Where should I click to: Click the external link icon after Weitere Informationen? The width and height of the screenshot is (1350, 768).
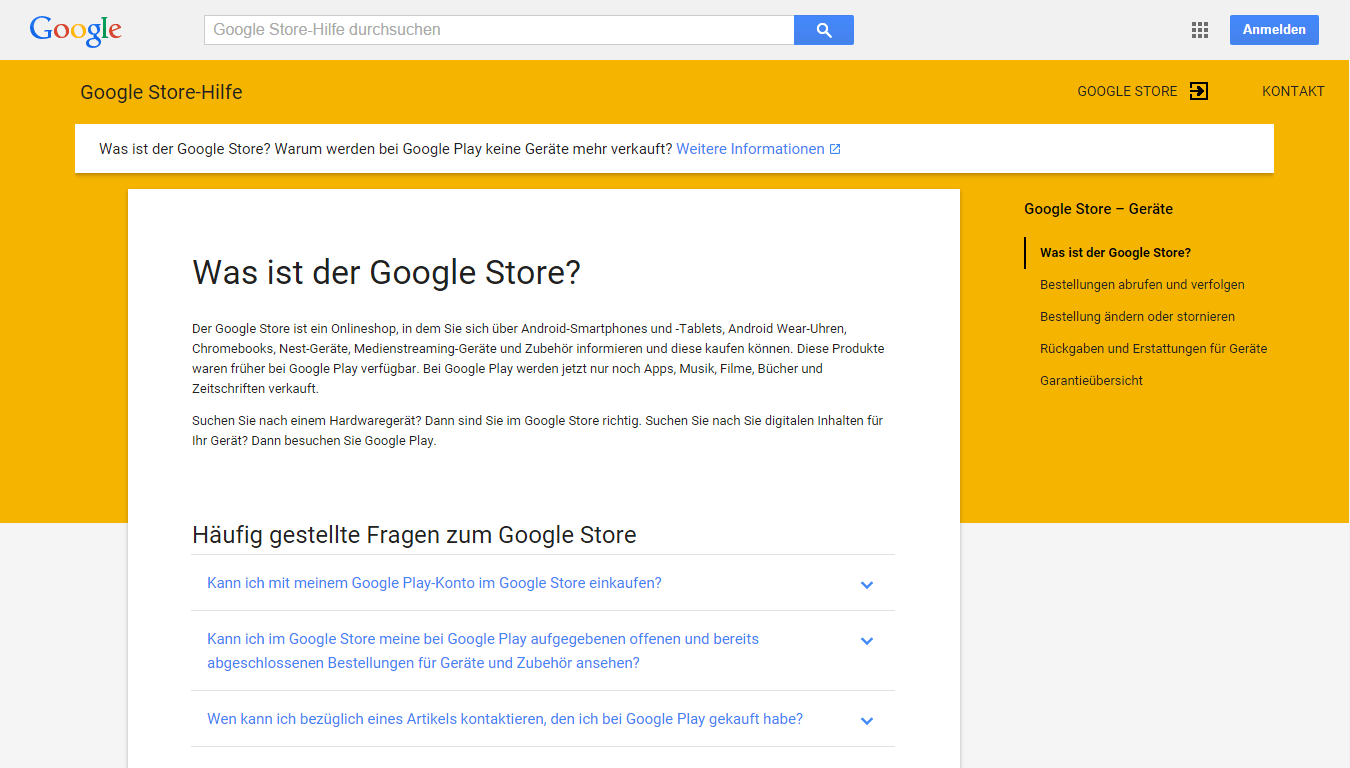[835, 149]
